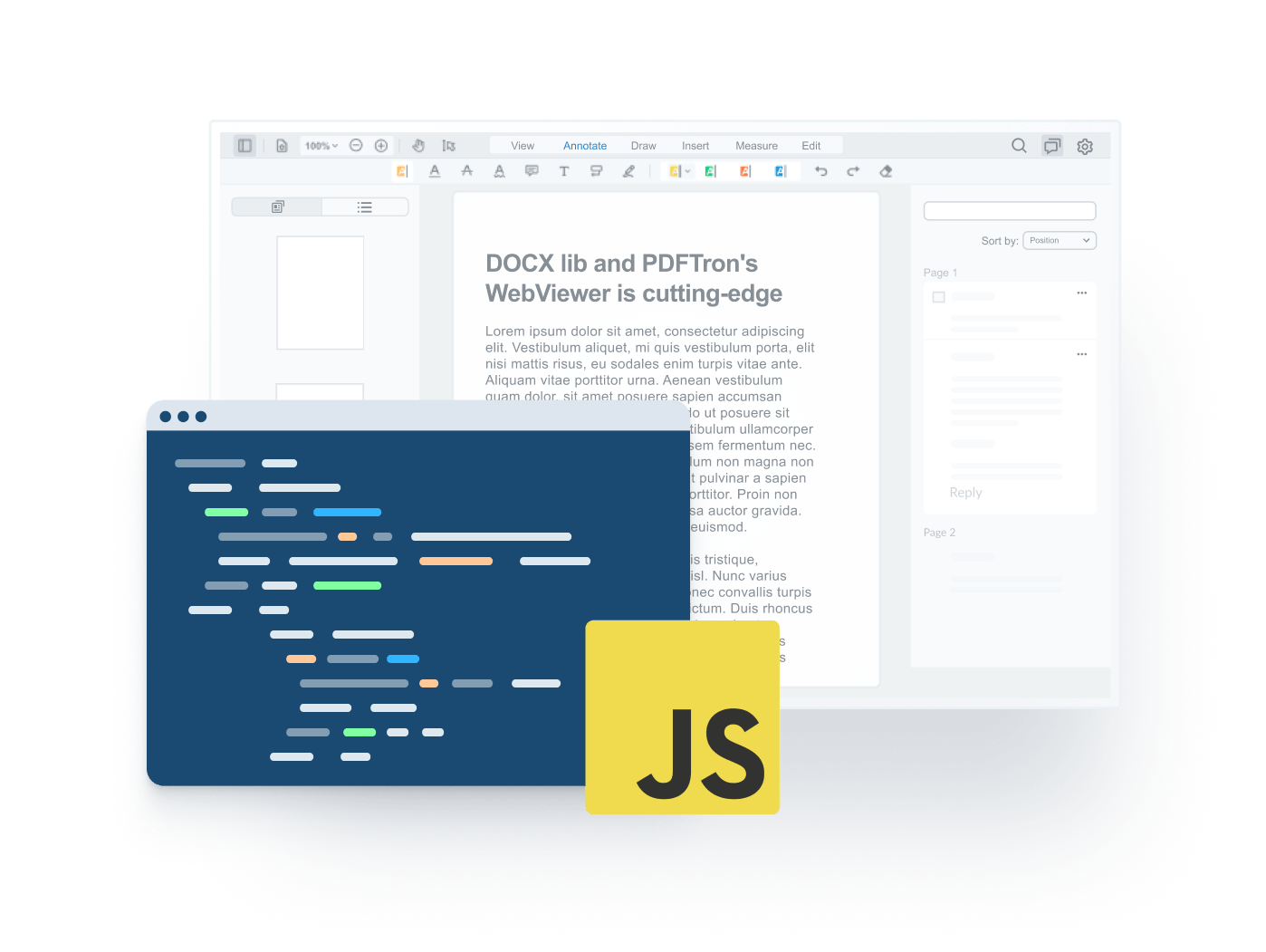1266x952 pixels.
Task: Select the text Underline tool
Action: pyautogui.click(x=435, y=171)
